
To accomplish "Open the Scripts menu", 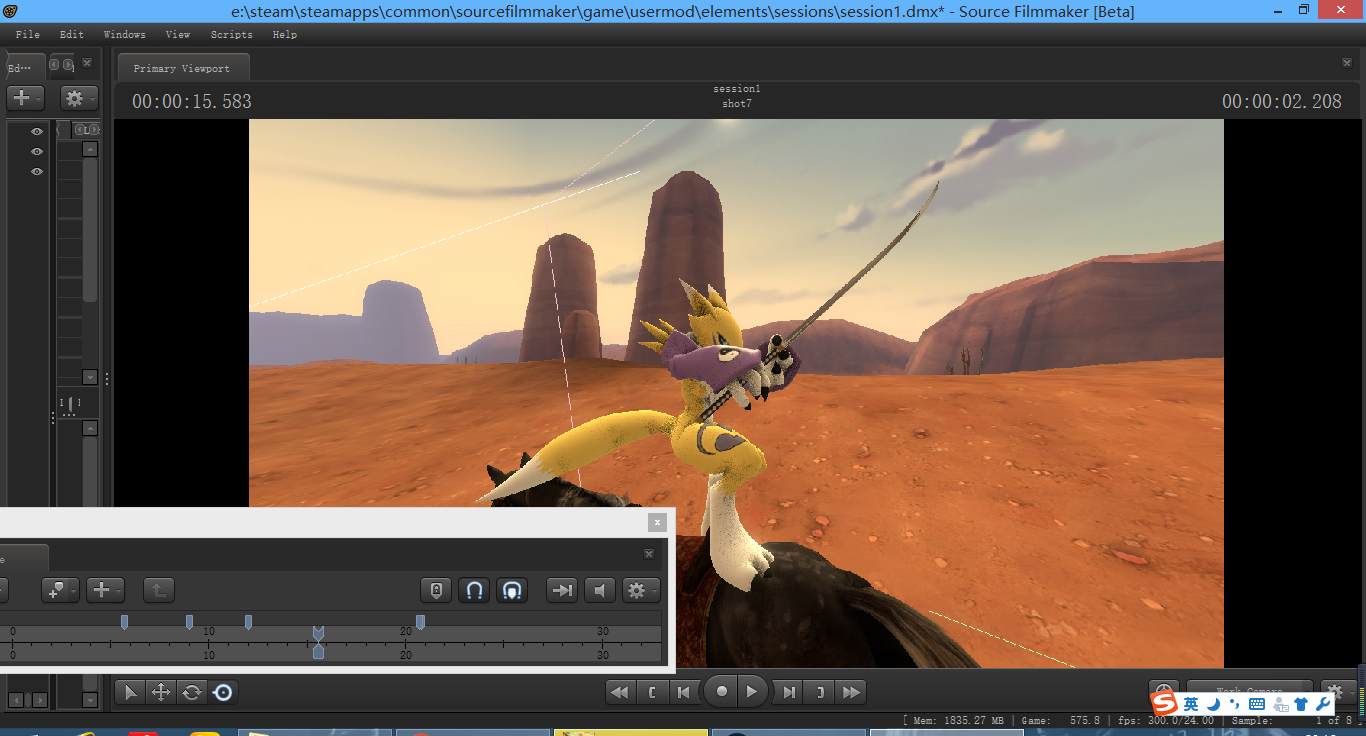I will (x=231, y=34).
